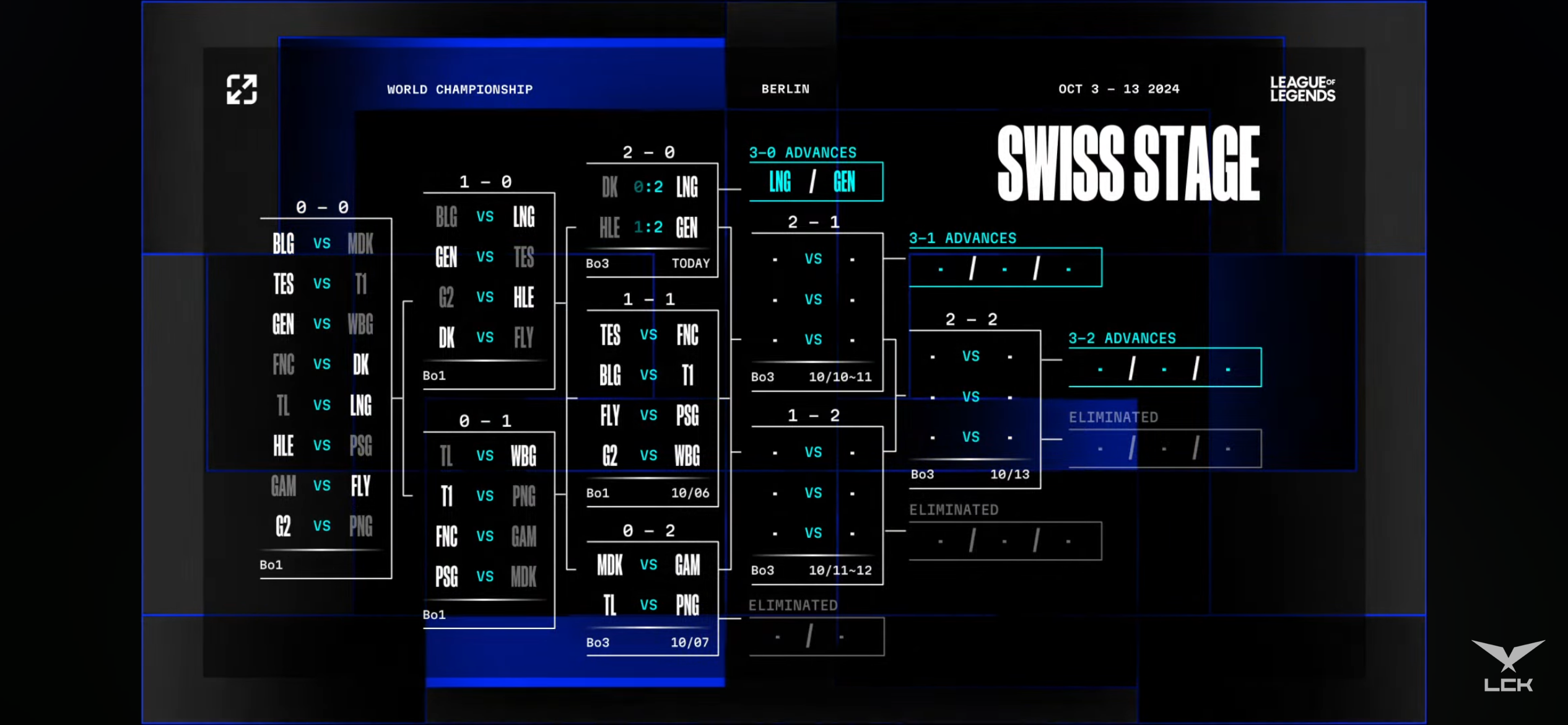
Task: Click the League of Legends logo
Action: point(1303,89)
